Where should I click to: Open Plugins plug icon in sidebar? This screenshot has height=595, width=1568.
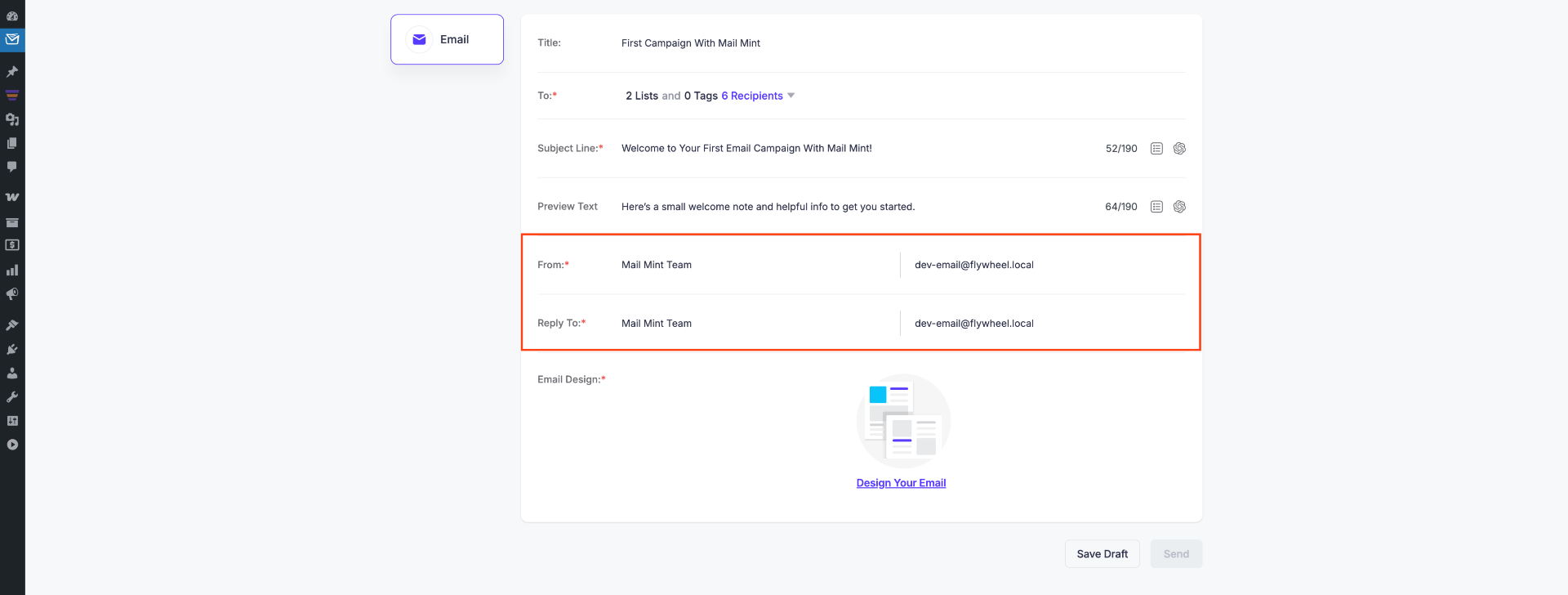click(12, 349)
